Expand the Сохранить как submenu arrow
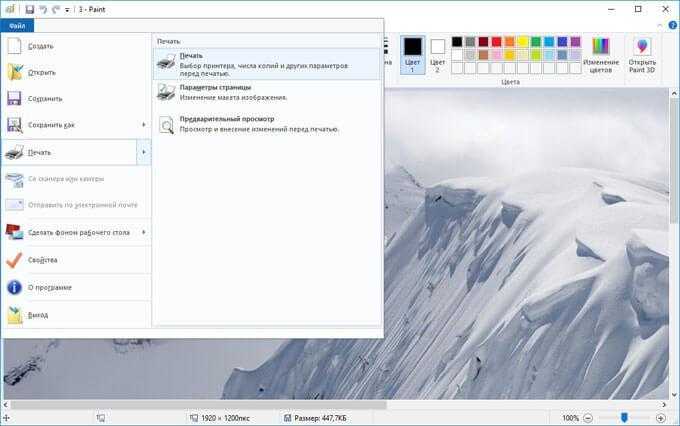 pyautogui.click(x=144, y=125)
